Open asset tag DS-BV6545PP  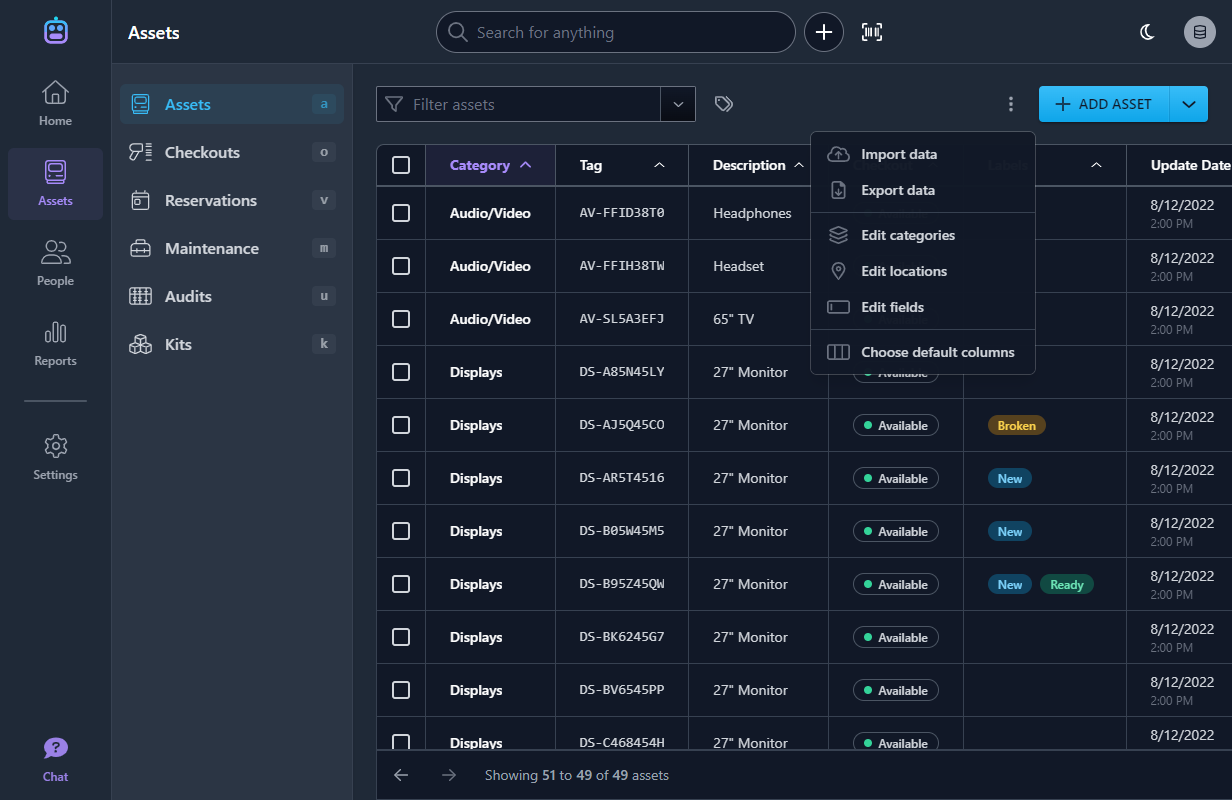click(622, 690)
